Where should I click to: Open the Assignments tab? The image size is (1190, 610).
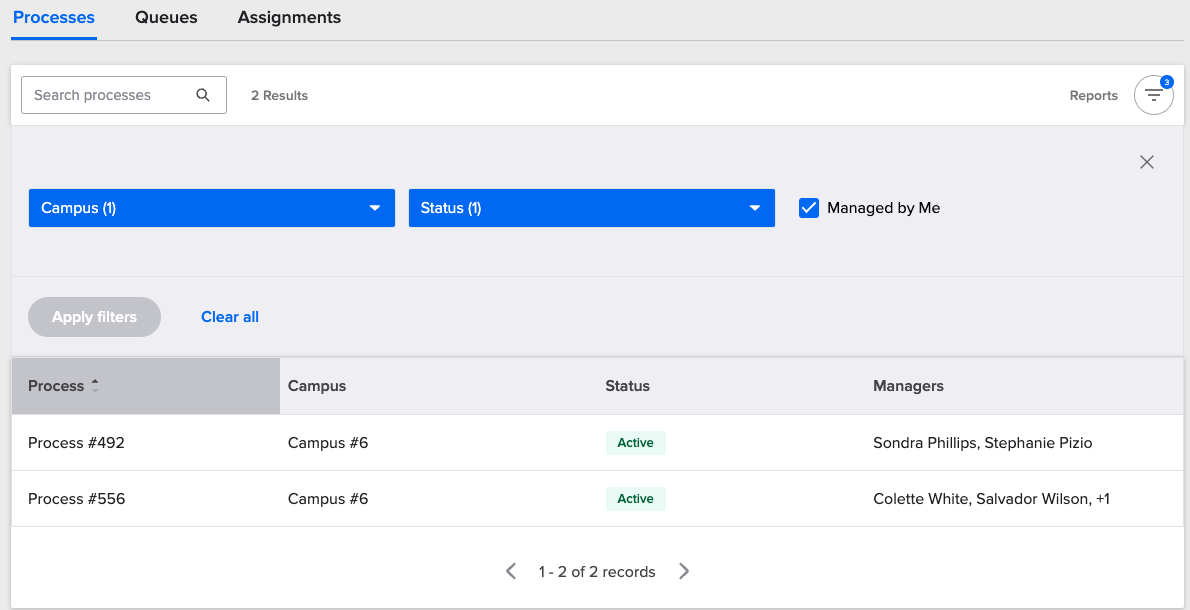point(289,17)
